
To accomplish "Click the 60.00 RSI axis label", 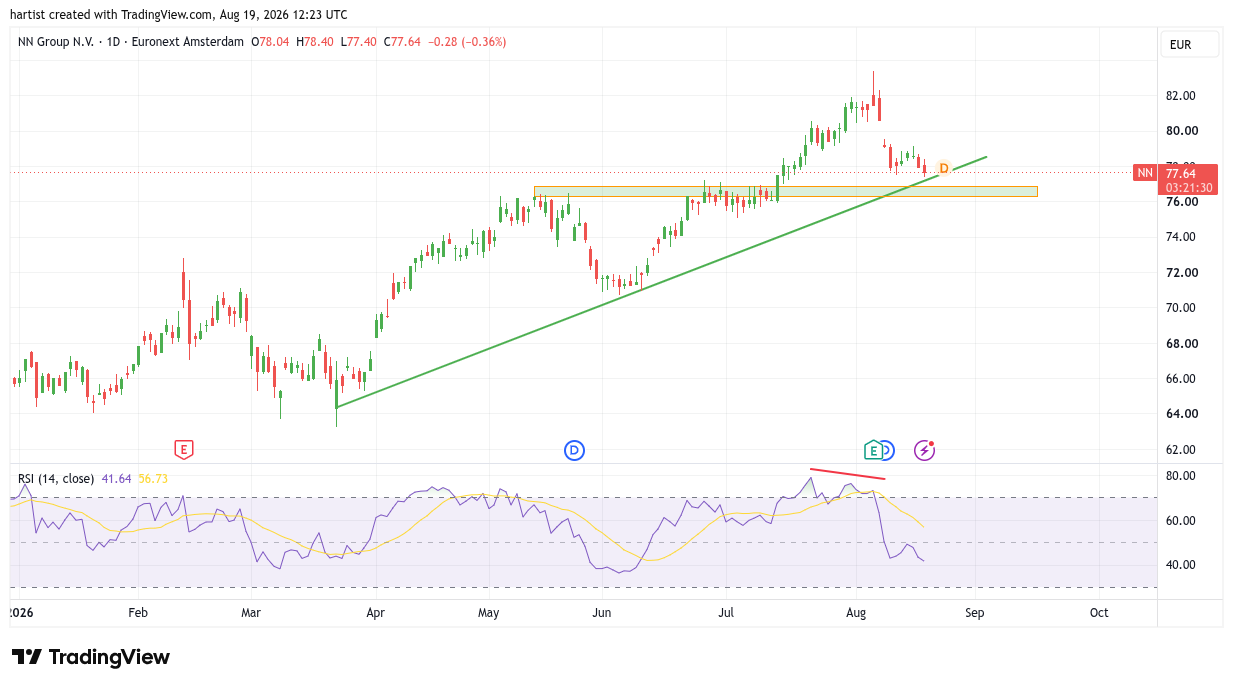I will [1182, 521].
